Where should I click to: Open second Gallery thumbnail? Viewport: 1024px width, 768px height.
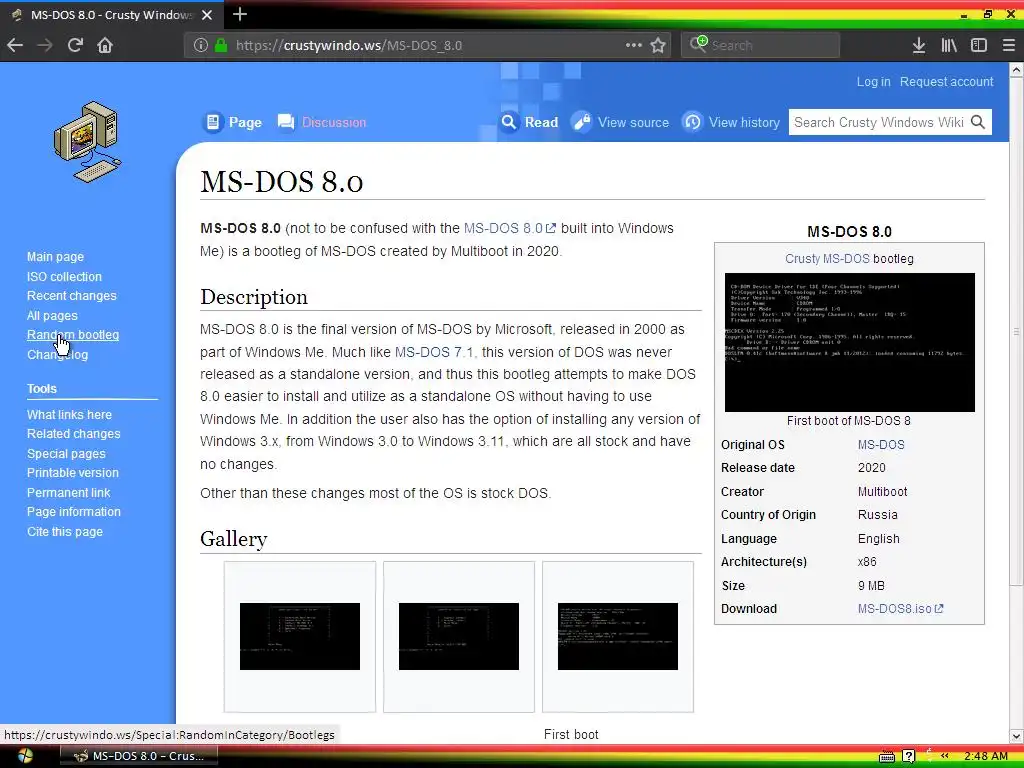click(x=459, y=636)
